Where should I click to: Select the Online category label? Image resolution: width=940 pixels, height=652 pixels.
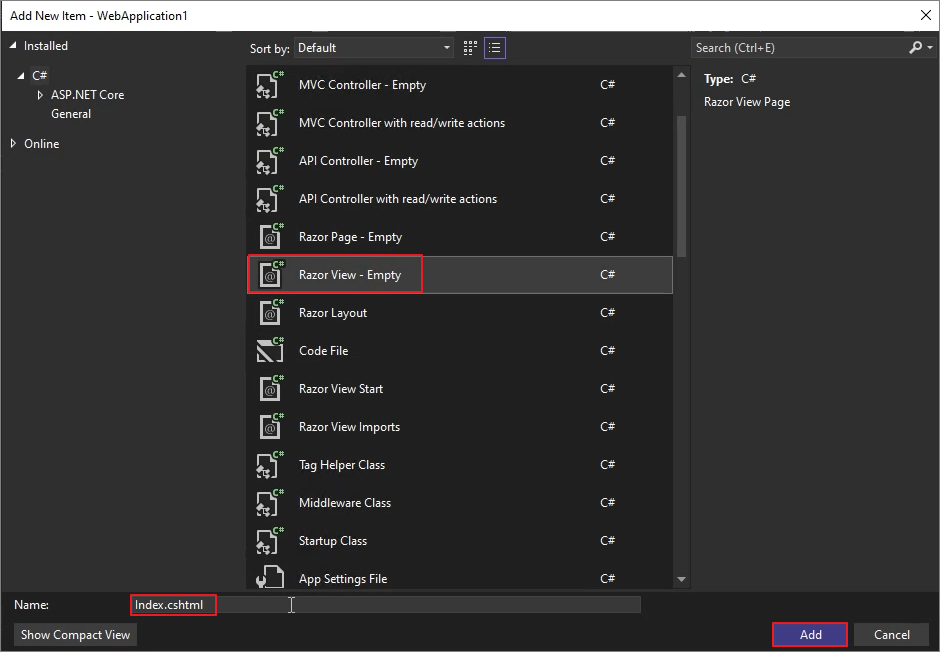[41, 144]
